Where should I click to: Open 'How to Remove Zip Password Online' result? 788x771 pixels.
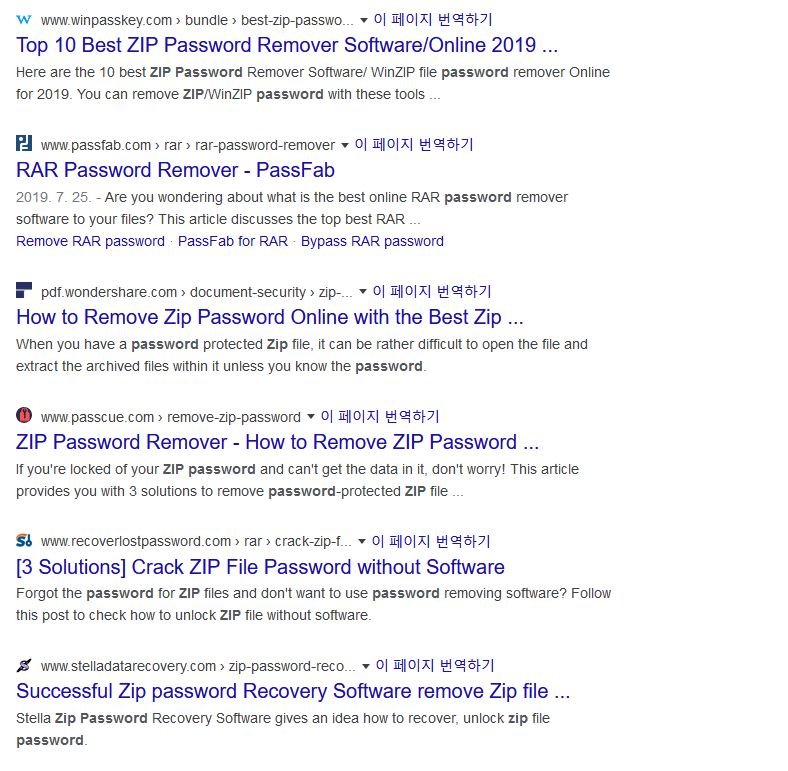point(269,318)
